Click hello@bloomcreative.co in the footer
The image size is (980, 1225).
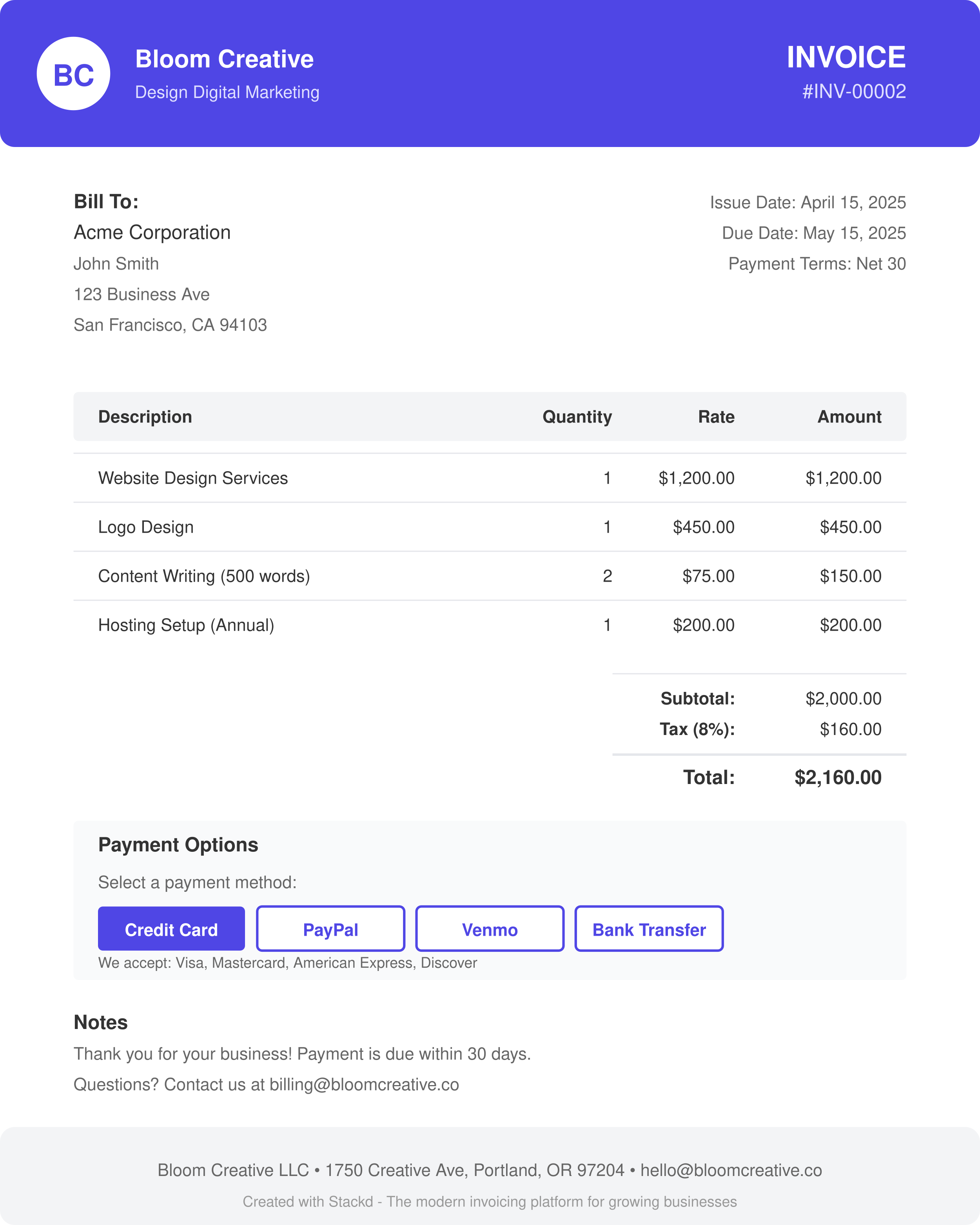pyautogui.click(x=731, y=1170)
